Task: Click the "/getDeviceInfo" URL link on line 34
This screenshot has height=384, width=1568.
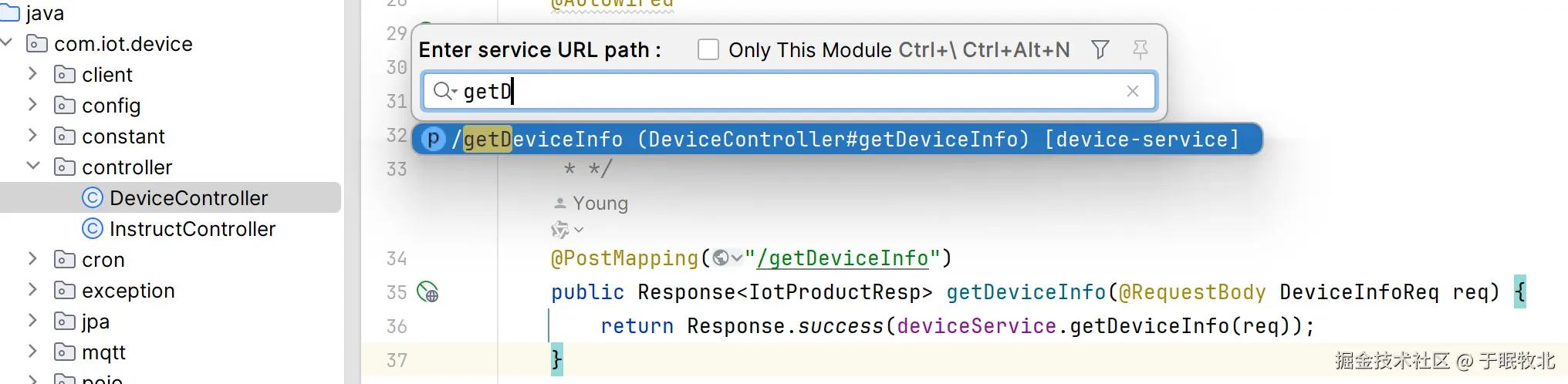Action: 843,258
